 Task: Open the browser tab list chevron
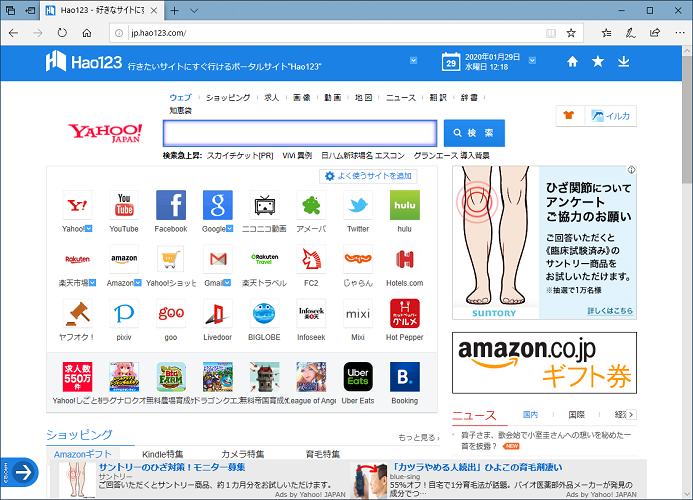pyautogui.click(x=194, y=11)
